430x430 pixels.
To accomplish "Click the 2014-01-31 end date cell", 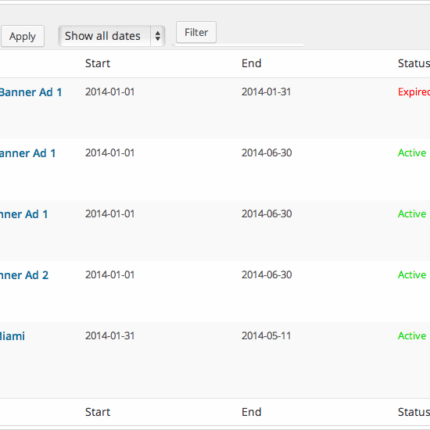I will (266, 92).
